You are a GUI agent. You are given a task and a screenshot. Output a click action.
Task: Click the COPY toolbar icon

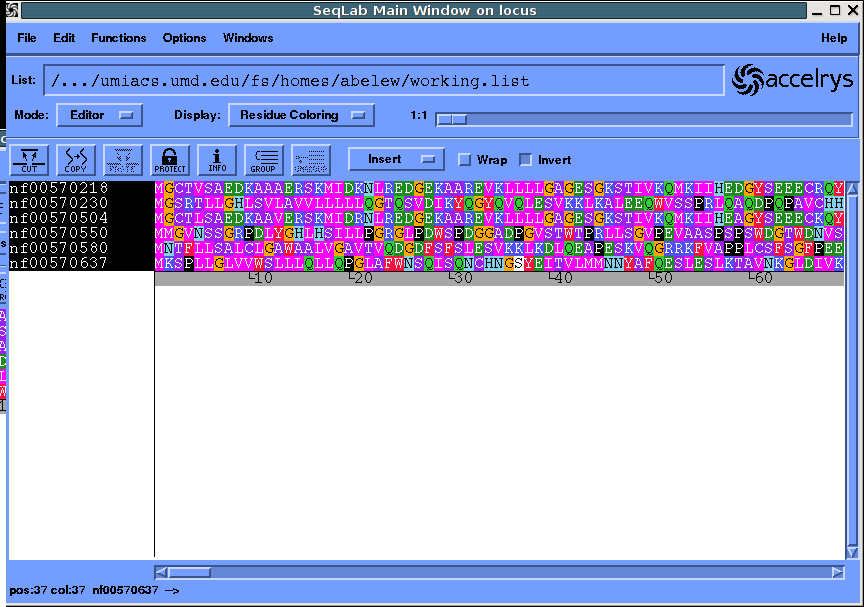(76, 160)
